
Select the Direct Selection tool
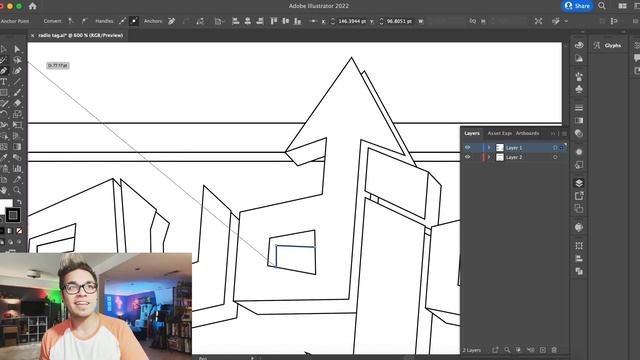(17, 49)
